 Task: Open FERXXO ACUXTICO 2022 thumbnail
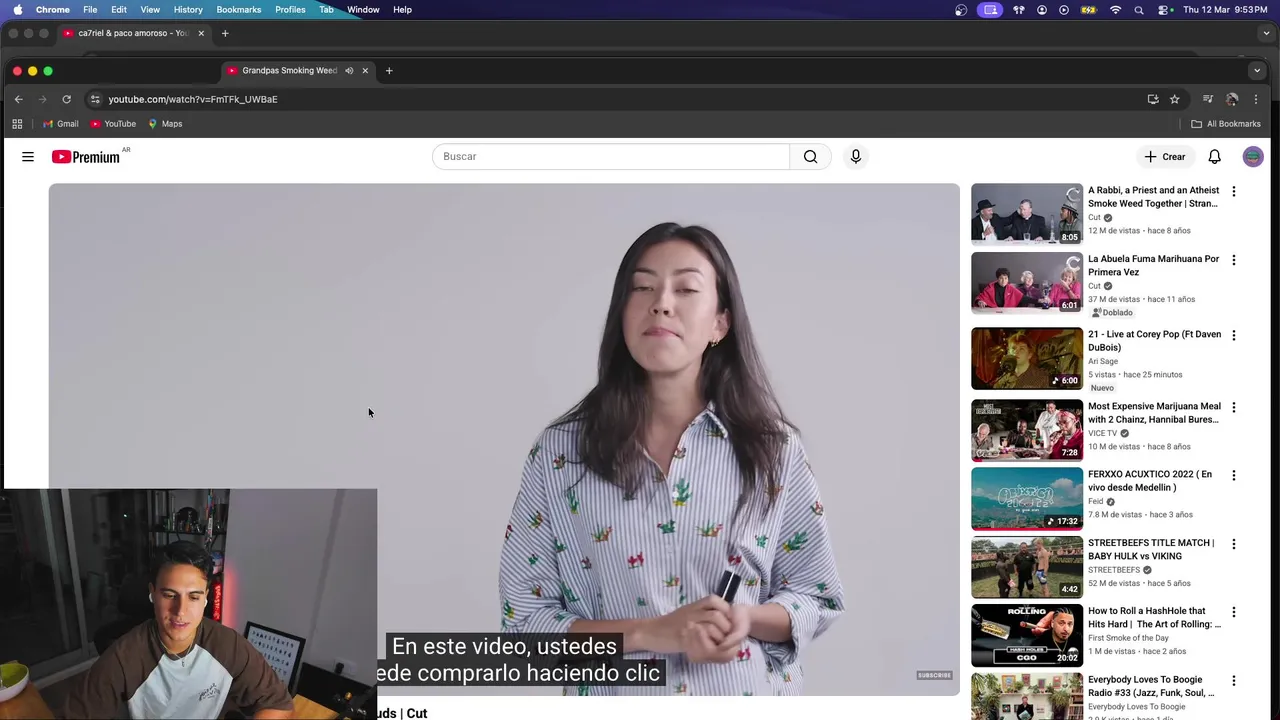pos(1027,498)
